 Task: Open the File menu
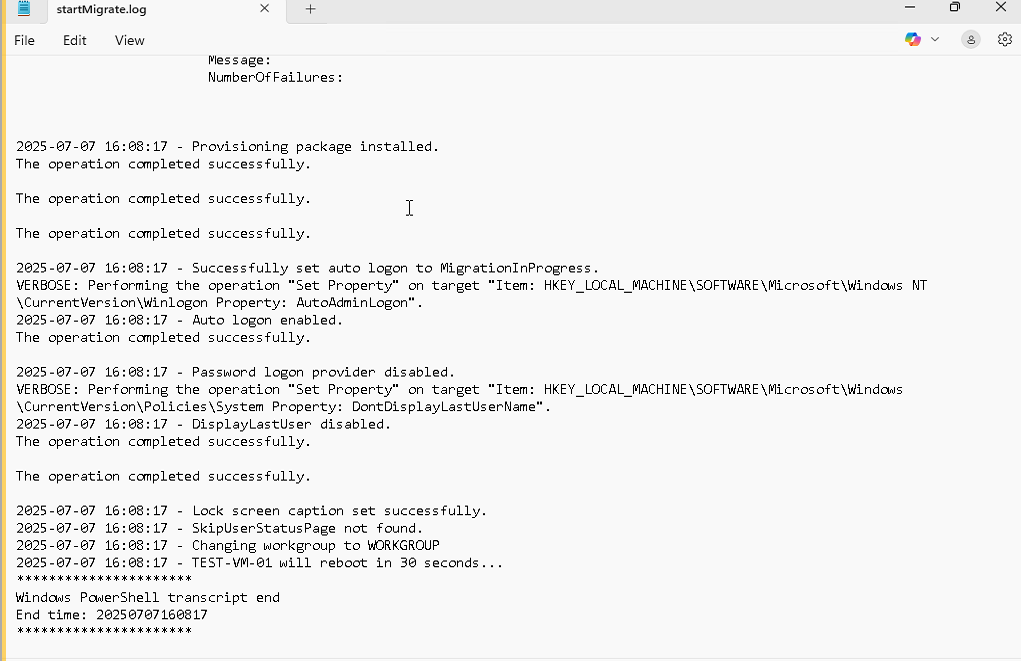click(23, 40)
